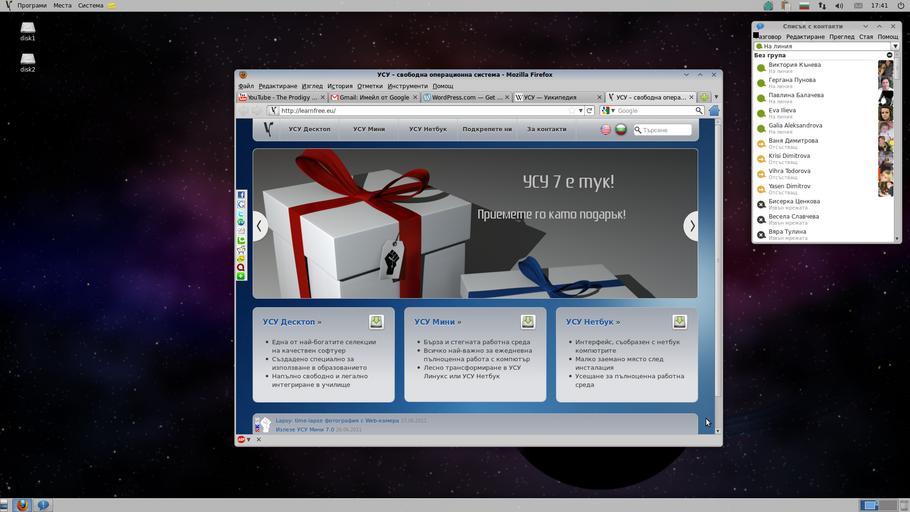Show next slide with right arrow
This screenshot has height=512, width=910.
click(691, 226)
